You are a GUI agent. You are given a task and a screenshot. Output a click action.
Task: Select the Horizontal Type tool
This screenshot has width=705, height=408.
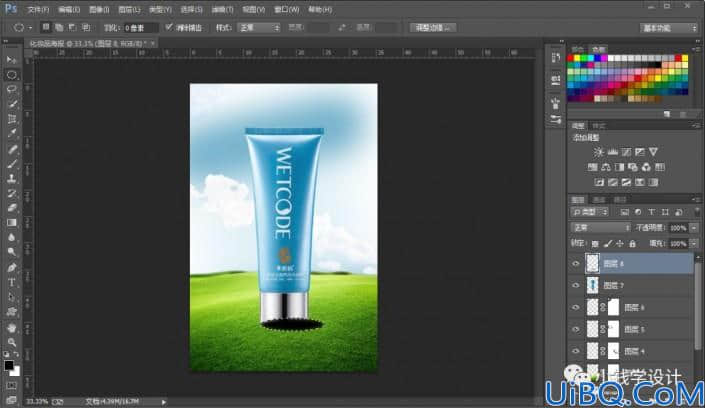click(x=12, y=282)
